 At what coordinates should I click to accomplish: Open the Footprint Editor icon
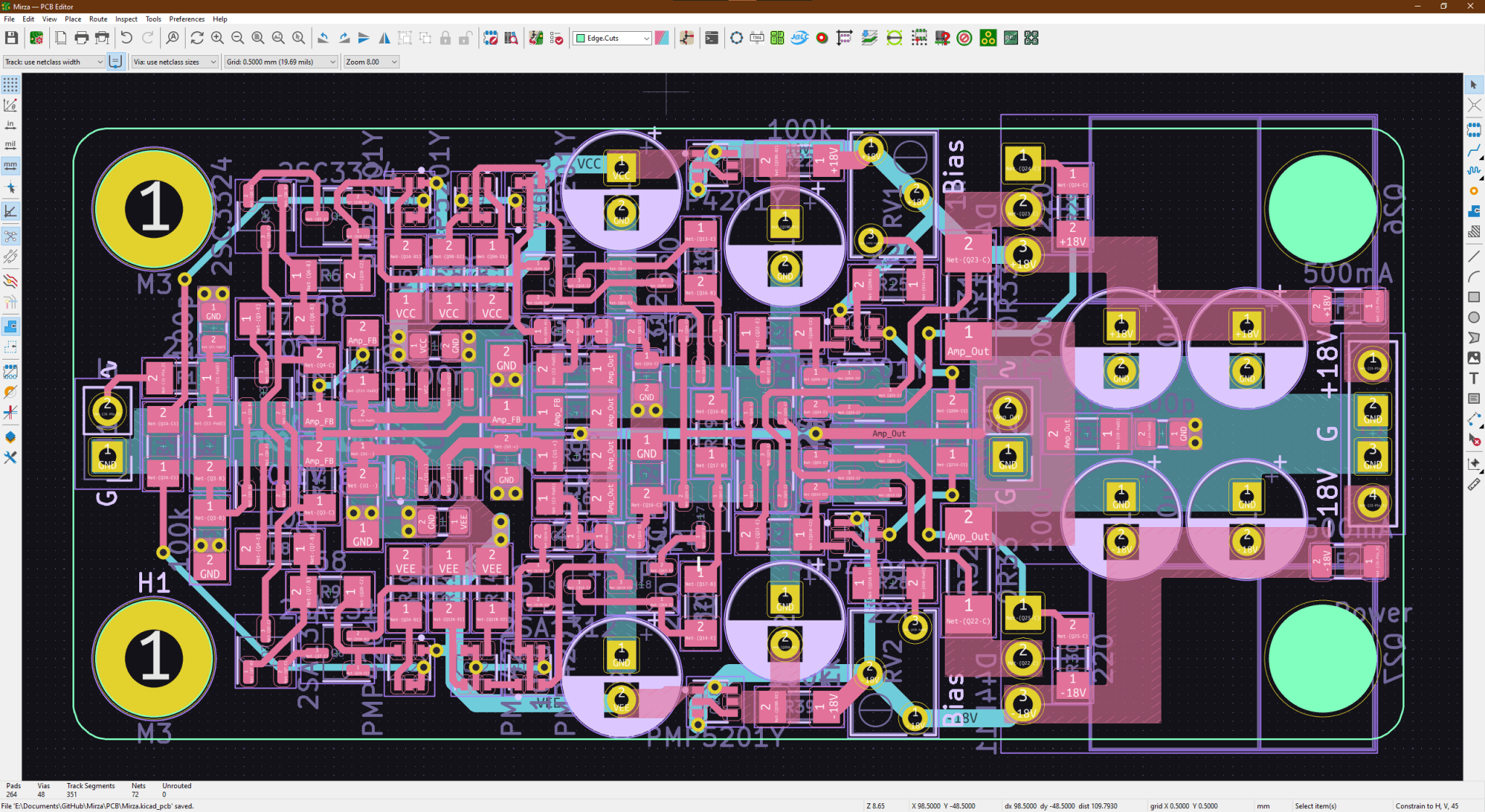tap(491, 38)
